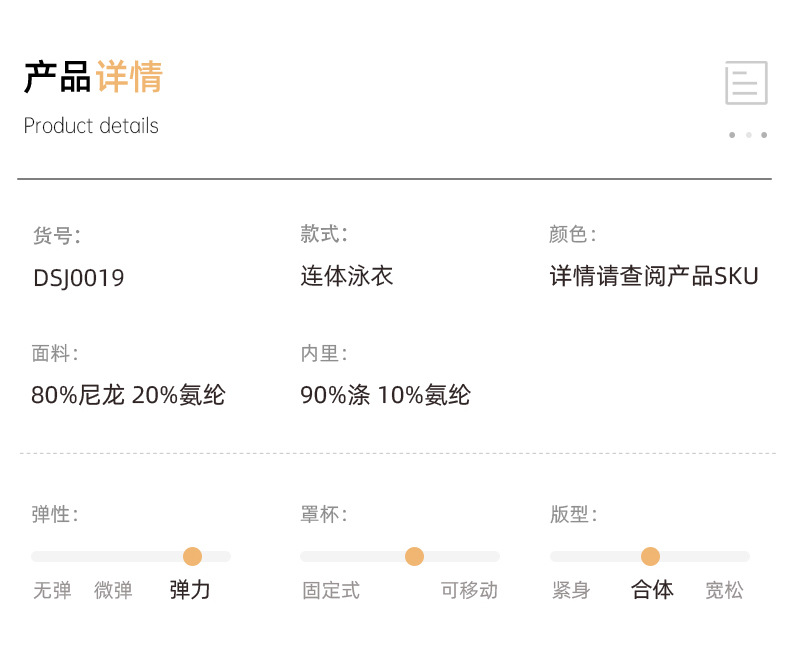790x659 pixels.
Task: Select the 宽松 fit option
Action: click(x=724, y=590)
